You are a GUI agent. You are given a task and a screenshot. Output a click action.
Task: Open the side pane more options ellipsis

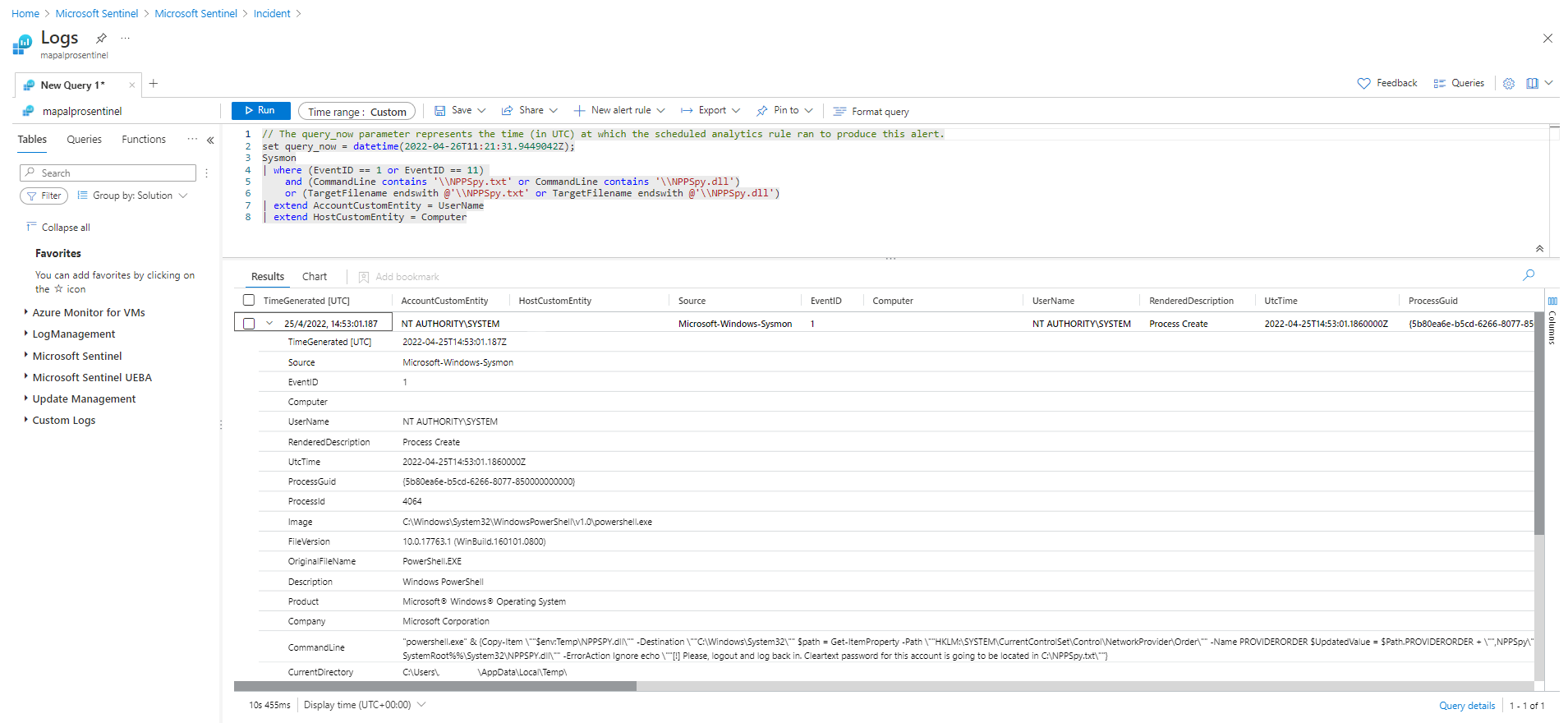point(192,139)
